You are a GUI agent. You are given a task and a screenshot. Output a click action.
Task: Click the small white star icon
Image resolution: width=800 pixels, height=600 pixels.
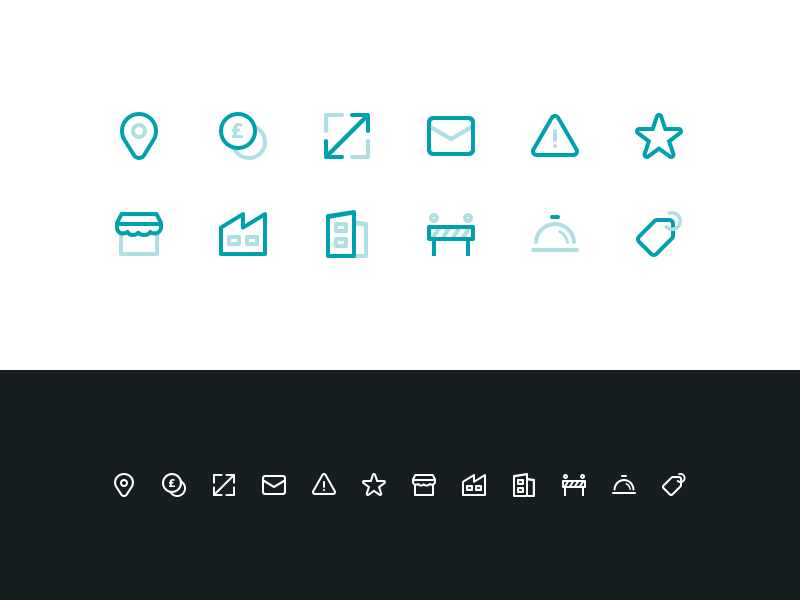click(x=374, y=485)
